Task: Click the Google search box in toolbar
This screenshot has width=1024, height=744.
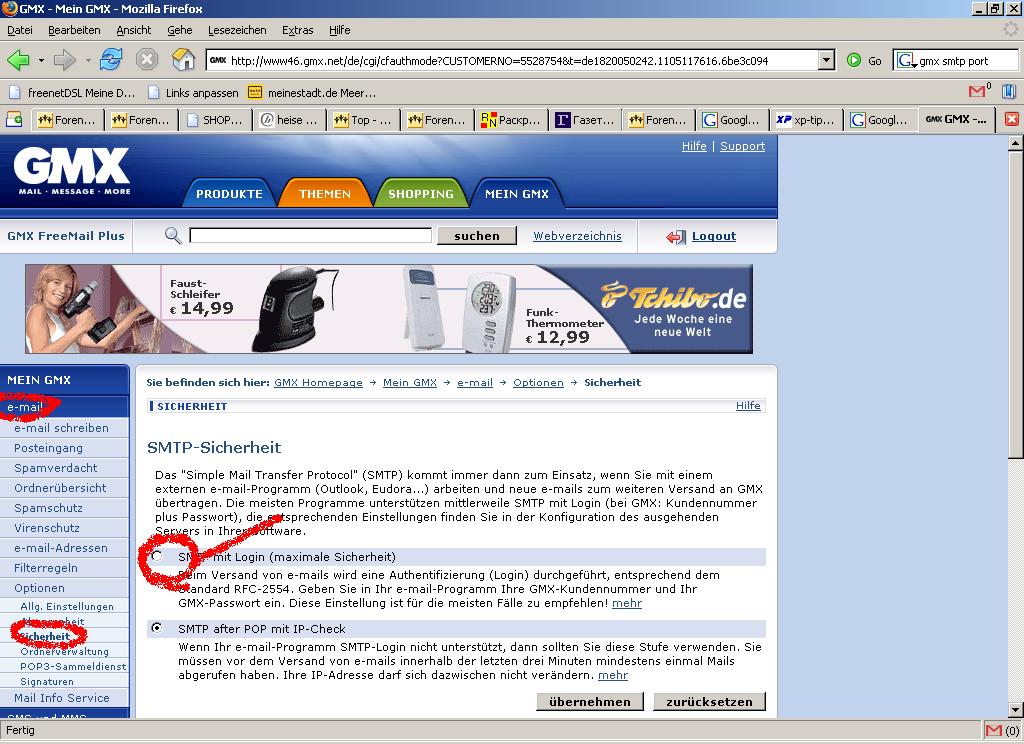Action: 967,61
